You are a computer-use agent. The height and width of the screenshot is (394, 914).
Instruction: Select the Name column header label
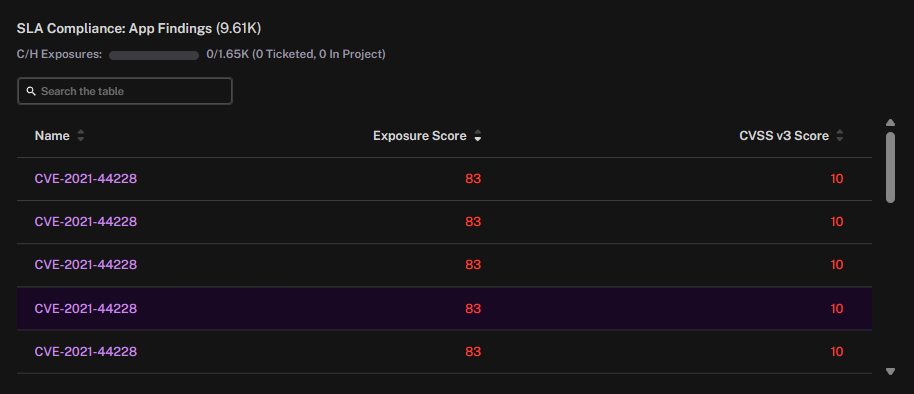click(52, 136)
